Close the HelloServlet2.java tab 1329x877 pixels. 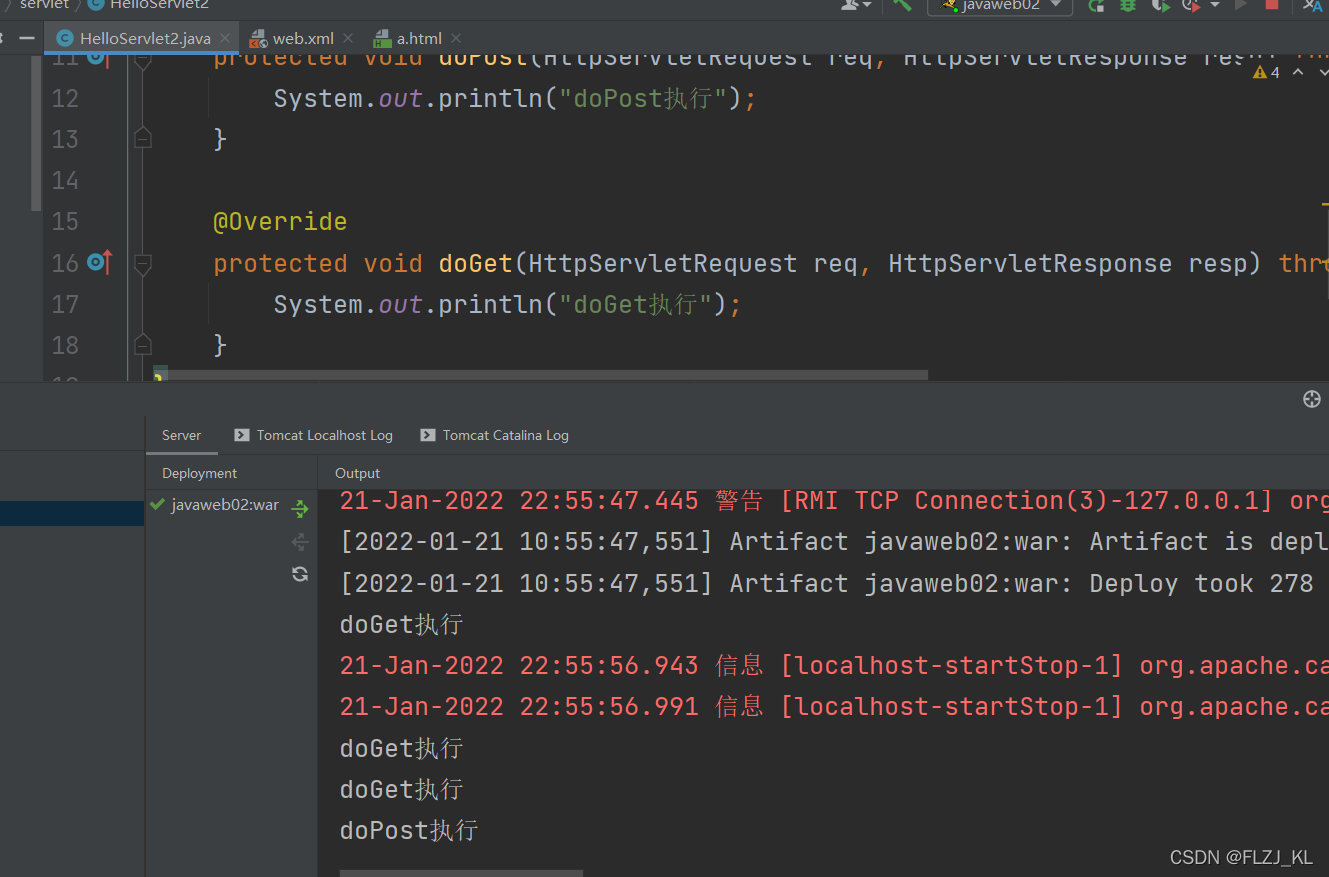[225, 39]
